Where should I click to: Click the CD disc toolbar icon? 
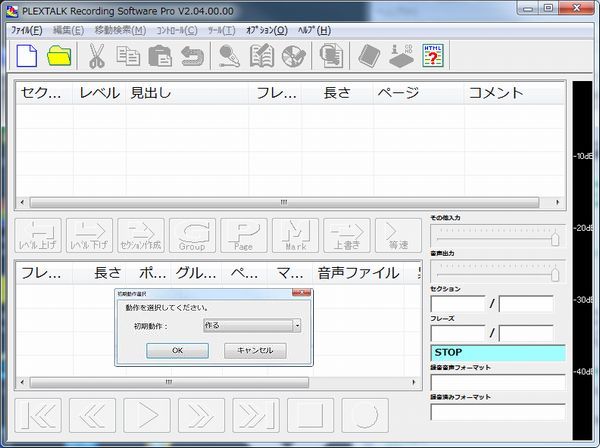pyautogui.click(x=295, y=56)
